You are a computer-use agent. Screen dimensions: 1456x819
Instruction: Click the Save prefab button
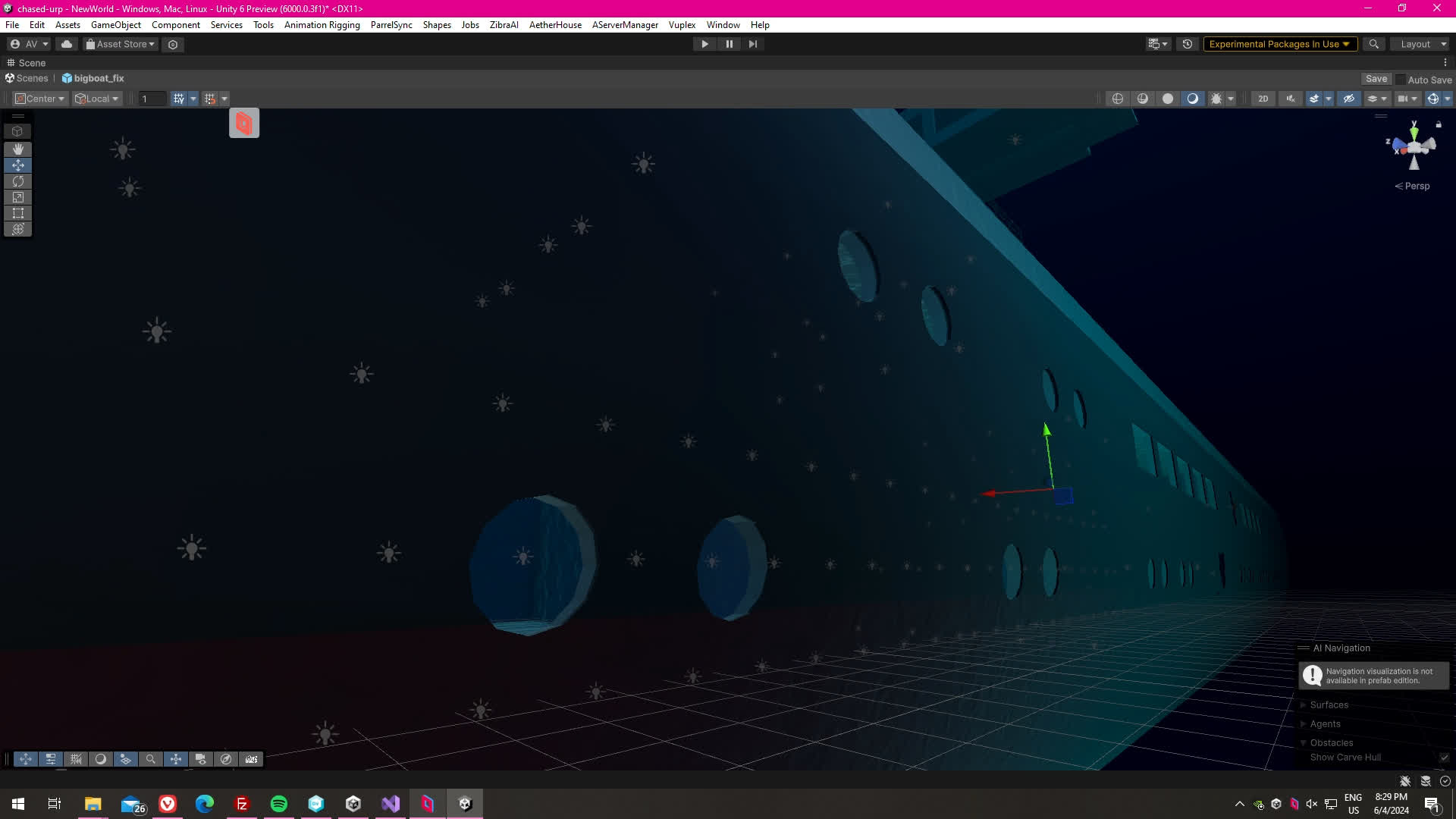pos(1376,79)
